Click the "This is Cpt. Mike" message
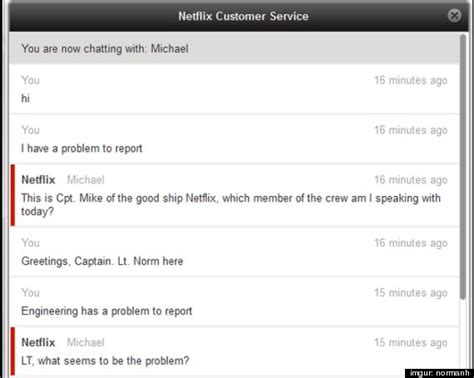Viewport: 474px width, 378px height. point(231,204)
